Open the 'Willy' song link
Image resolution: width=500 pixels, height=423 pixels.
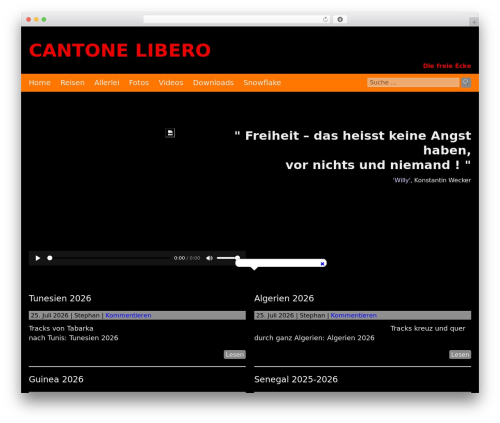401,180
